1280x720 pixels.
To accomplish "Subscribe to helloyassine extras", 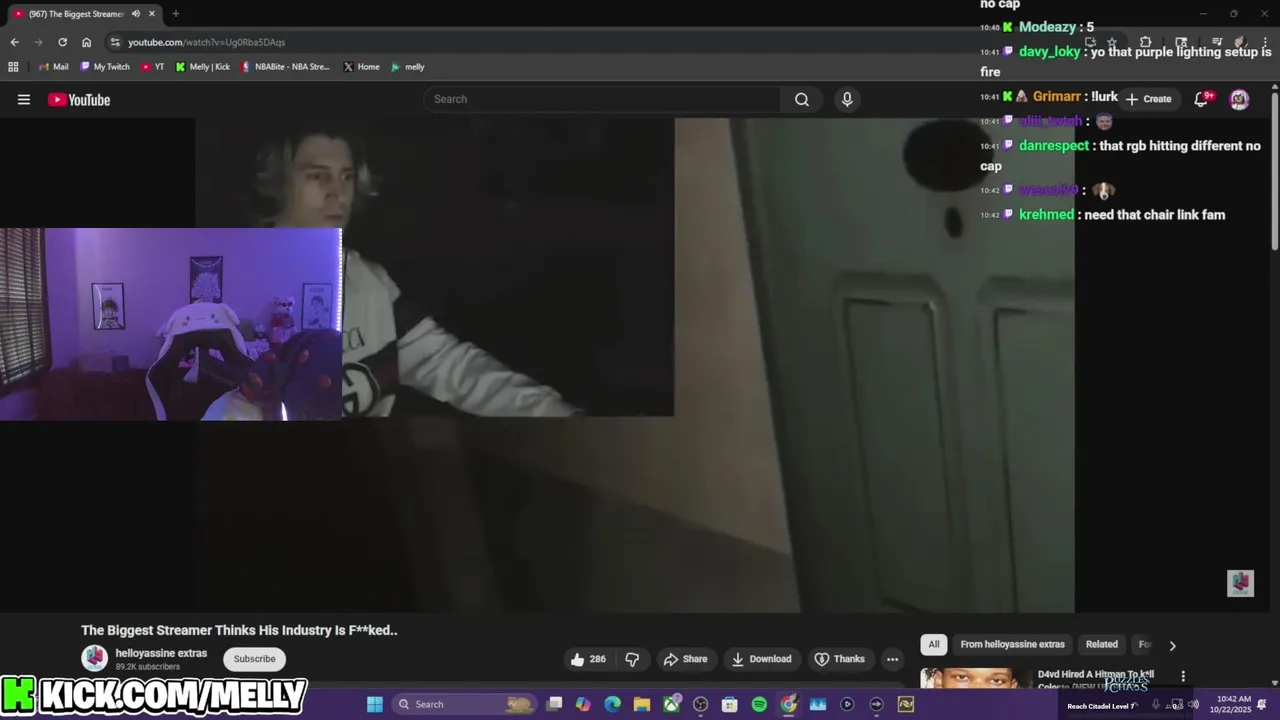I will pos(254,659).
